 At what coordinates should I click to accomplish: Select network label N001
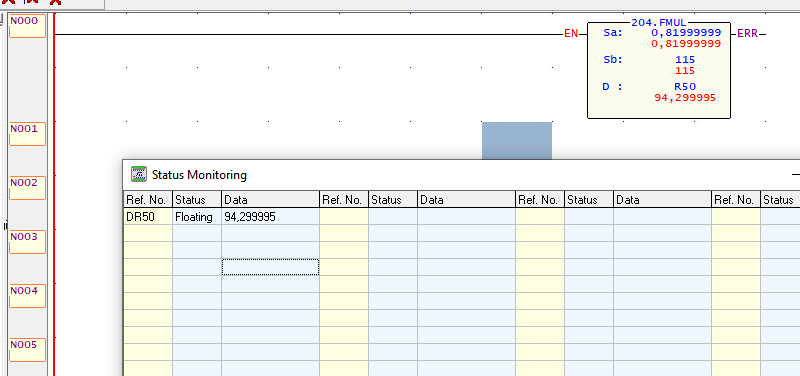pos(28,134)
